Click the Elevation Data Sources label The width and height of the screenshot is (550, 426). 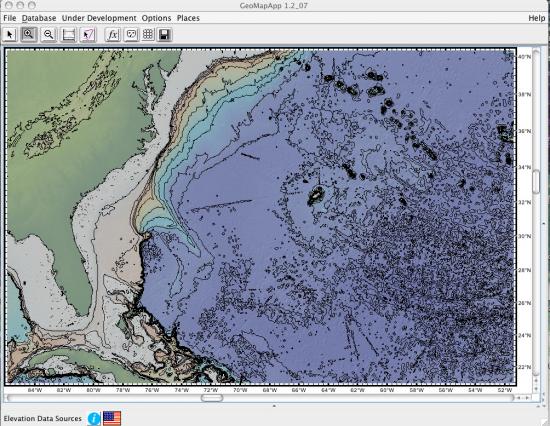[x=42, y=419]
